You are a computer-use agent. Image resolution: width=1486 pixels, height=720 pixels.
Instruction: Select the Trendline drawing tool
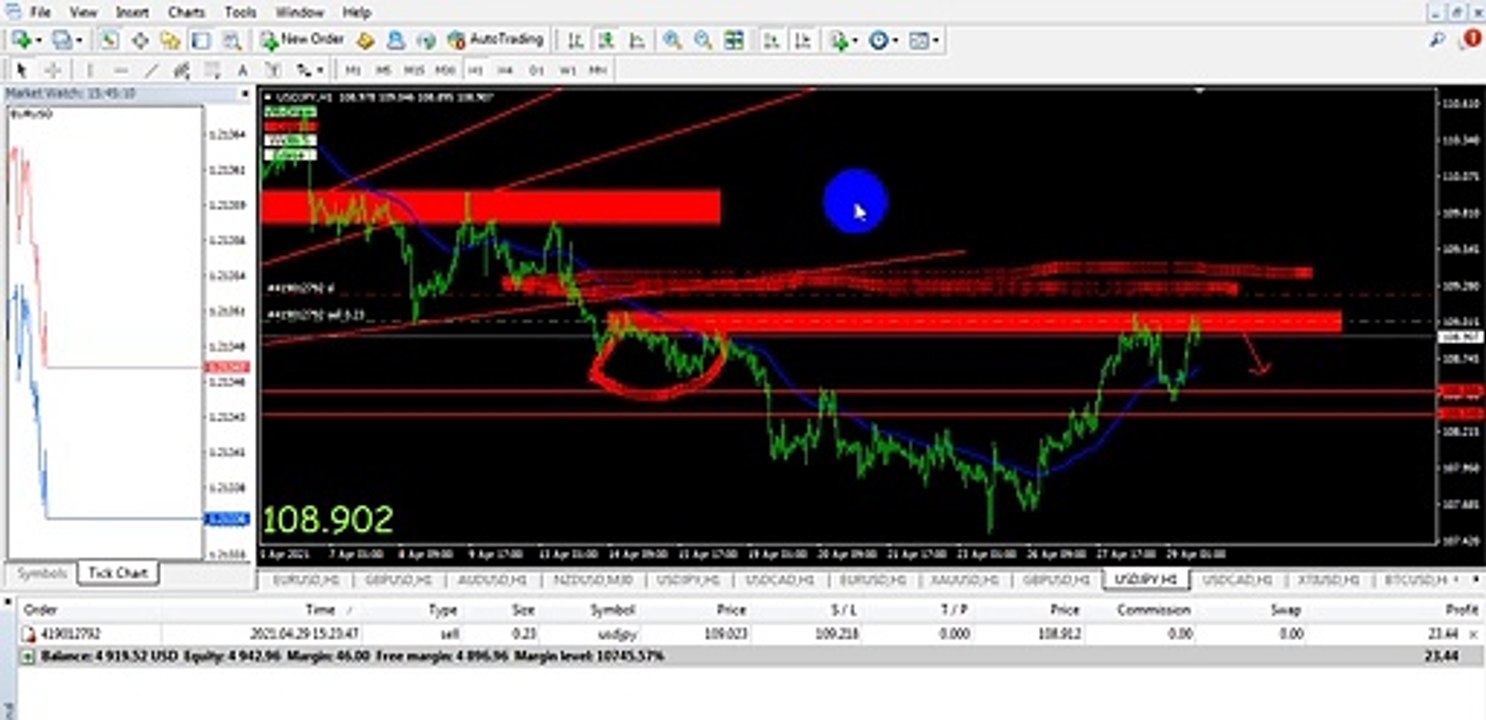coord(151,70)
